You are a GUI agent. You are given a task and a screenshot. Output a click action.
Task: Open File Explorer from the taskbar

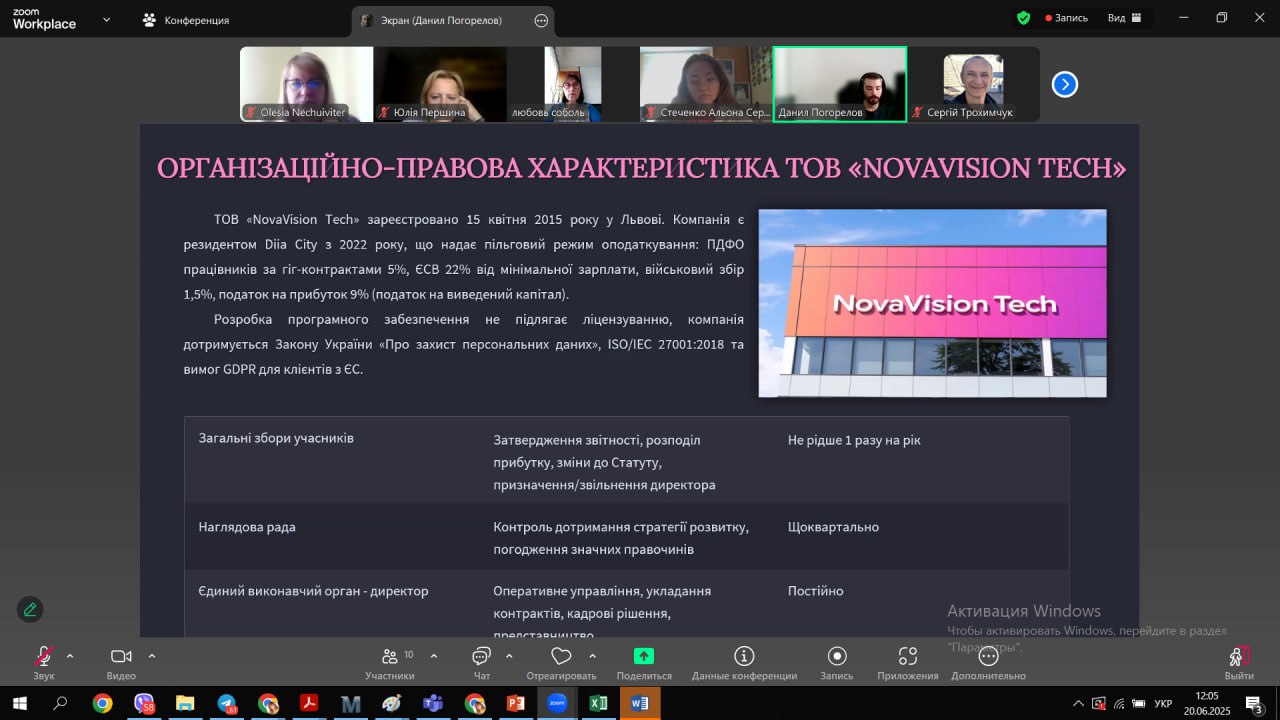(185, 703)
